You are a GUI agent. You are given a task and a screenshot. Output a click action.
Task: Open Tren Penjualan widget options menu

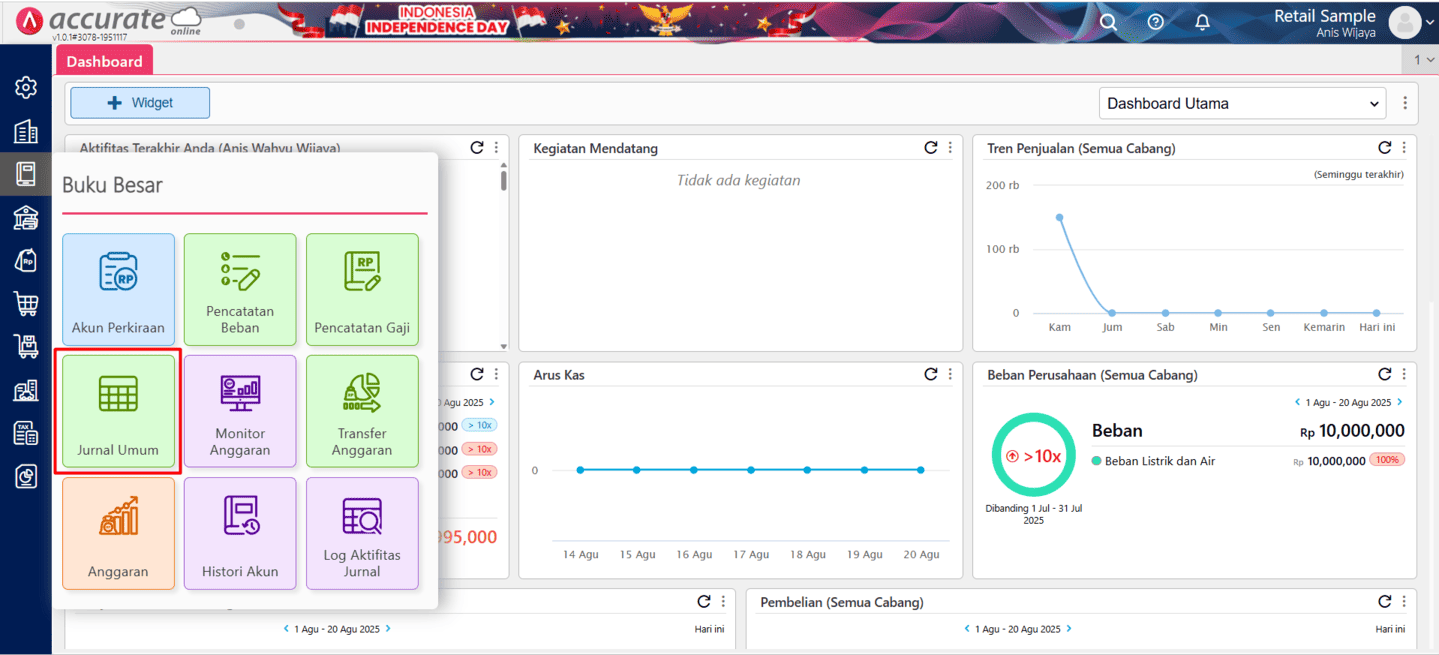click(x=1404, y=148)
